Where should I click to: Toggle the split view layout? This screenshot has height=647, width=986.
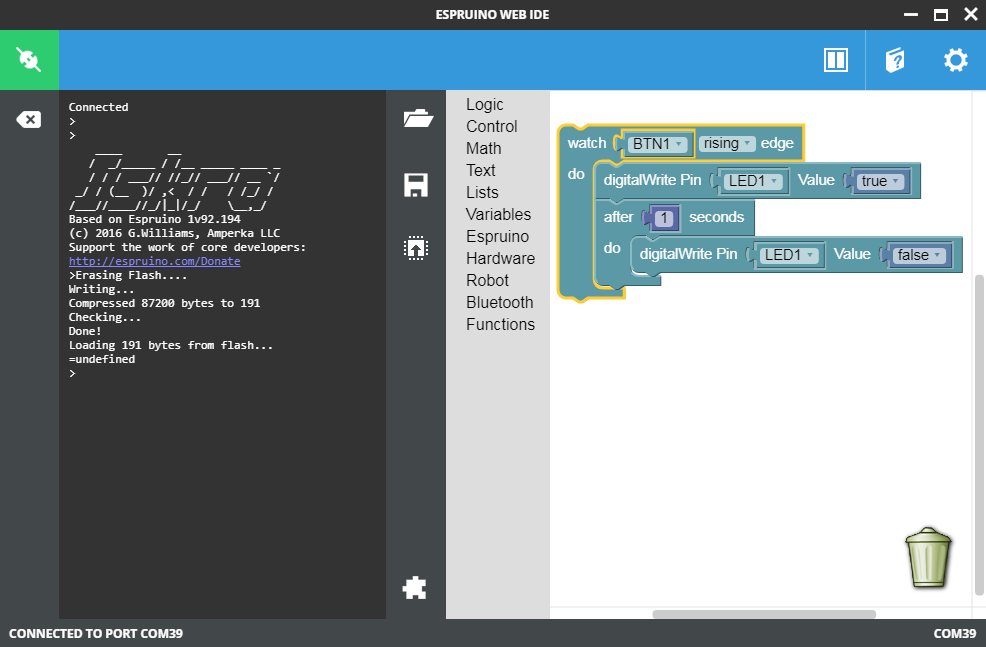coord(836,60)
